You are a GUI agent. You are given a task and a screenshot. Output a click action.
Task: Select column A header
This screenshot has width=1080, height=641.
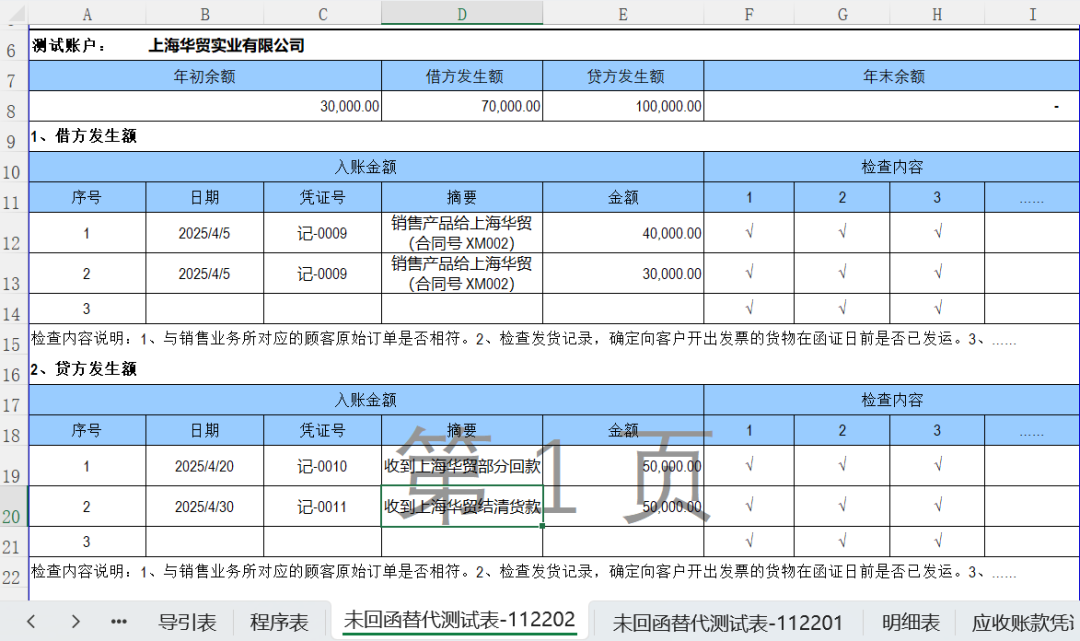coord(87,14)
